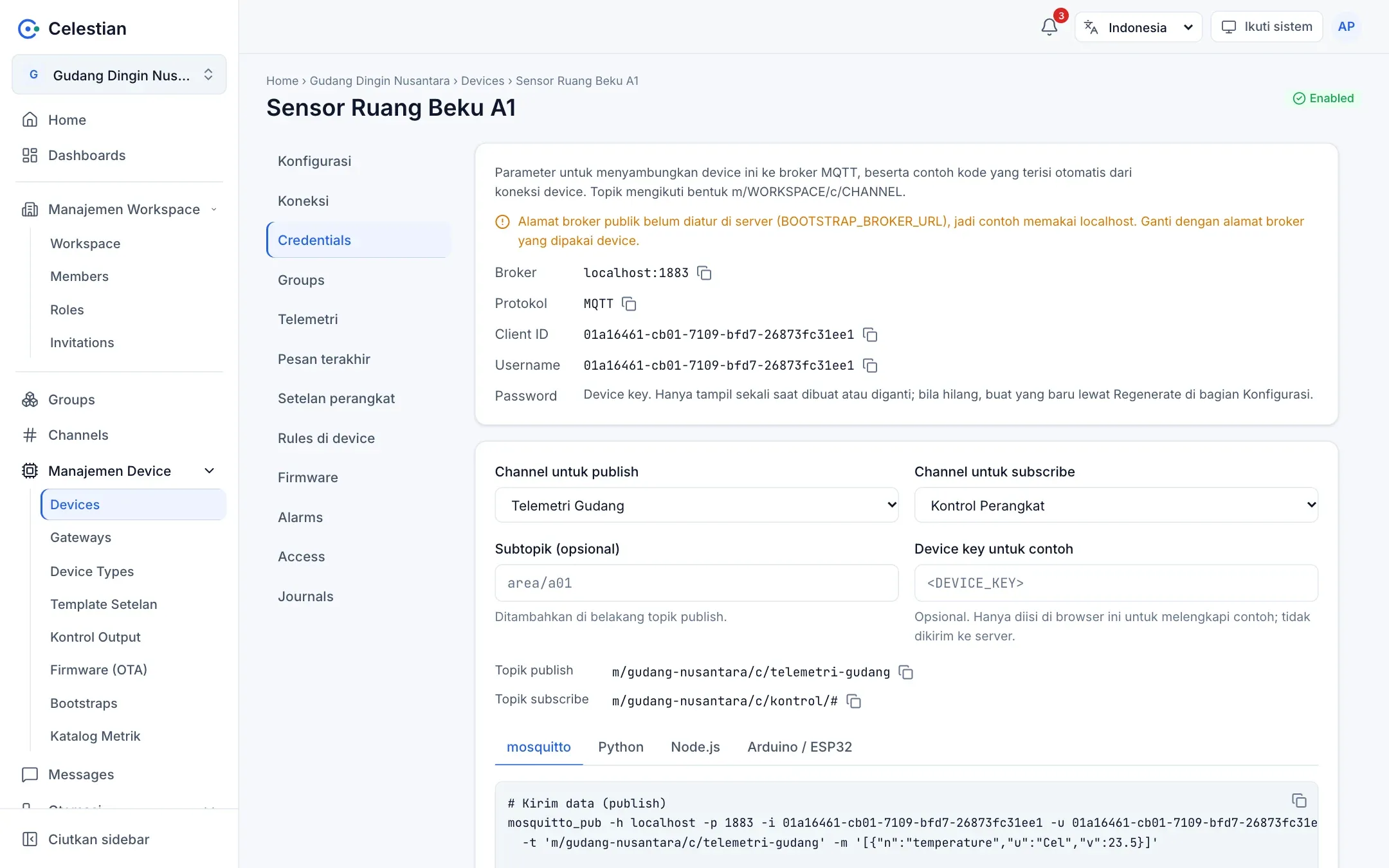This screenshot has width=1389, height=868.
Task: Open the notifications bell
Action: coord(1049,27)
